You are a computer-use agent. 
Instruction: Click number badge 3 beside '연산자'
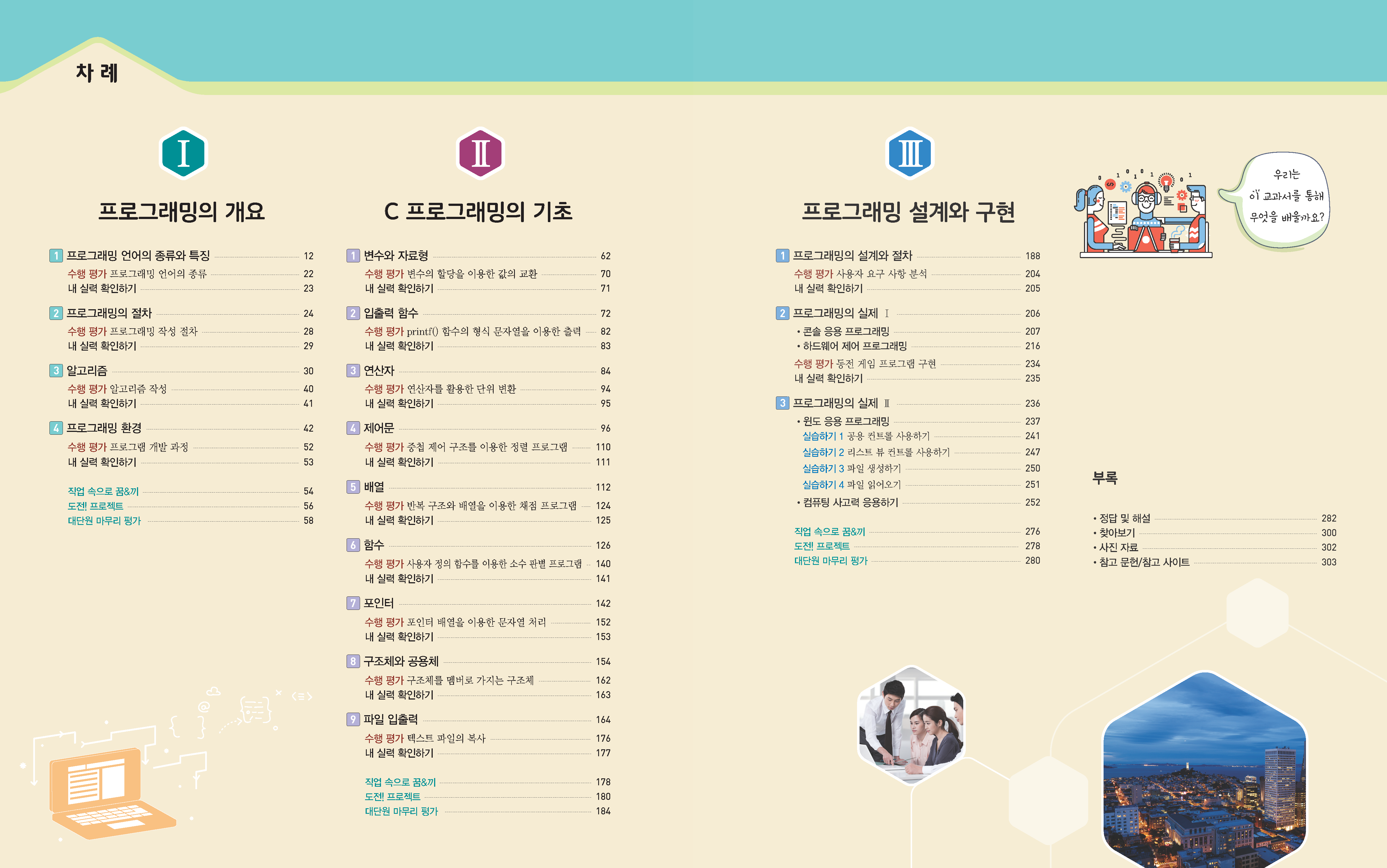coord(353,370)
